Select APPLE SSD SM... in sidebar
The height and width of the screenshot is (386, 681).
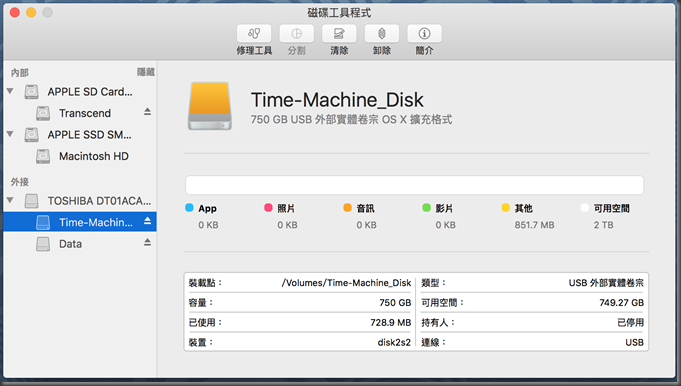89,135
